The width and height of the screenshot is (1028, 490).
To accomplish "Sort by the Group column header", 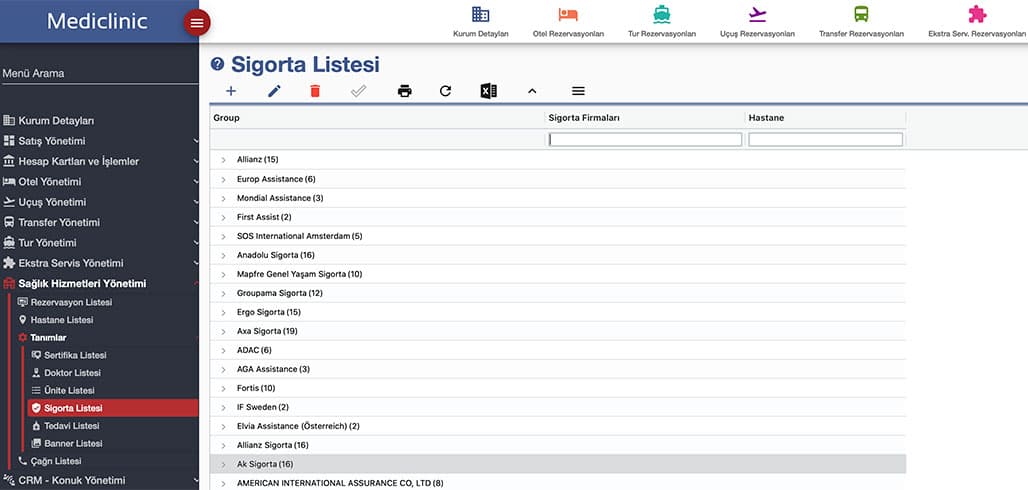I will click(226, 118).
